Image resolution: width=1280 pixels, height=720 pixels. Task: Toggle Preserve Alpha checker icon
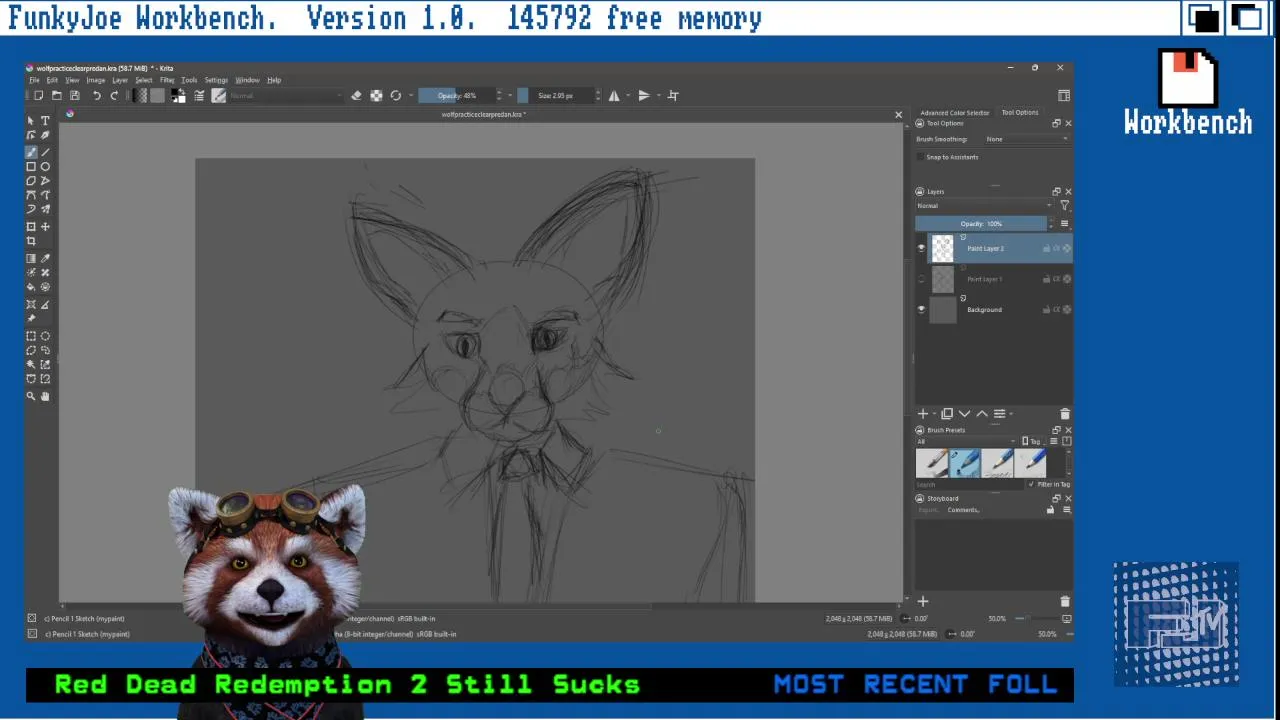tap(376, 95)
